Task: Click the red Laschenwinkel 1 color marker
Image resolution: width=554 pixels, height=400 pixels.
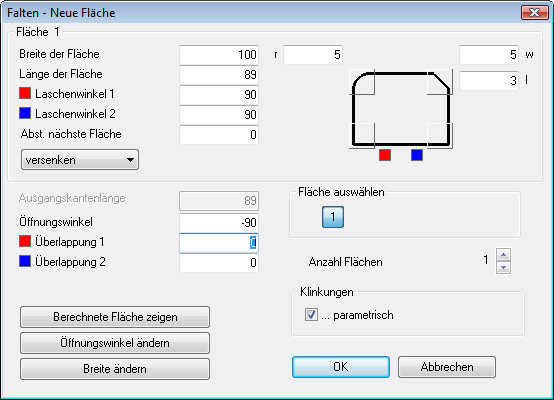Action: pos(25,93)
